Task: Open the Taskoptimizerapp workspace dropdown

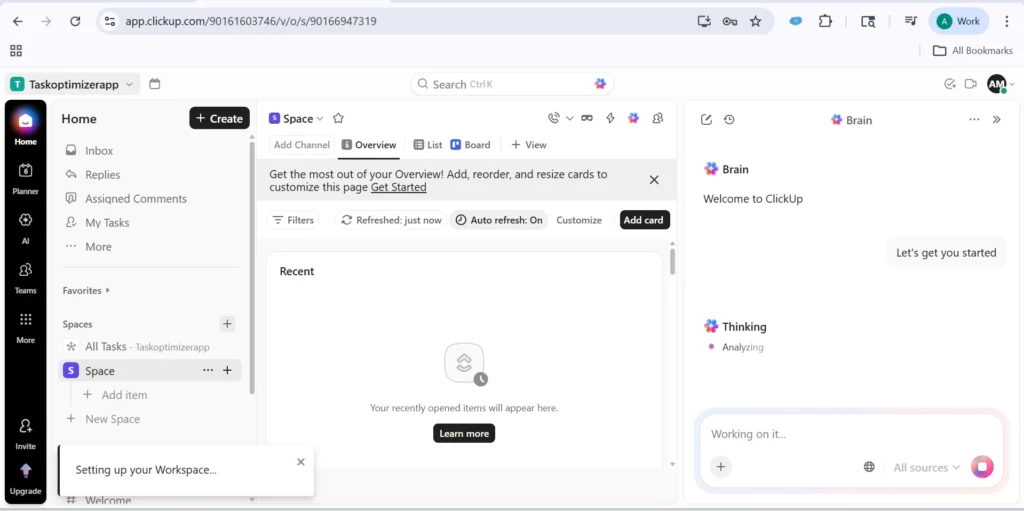Action: click(72, 84)
